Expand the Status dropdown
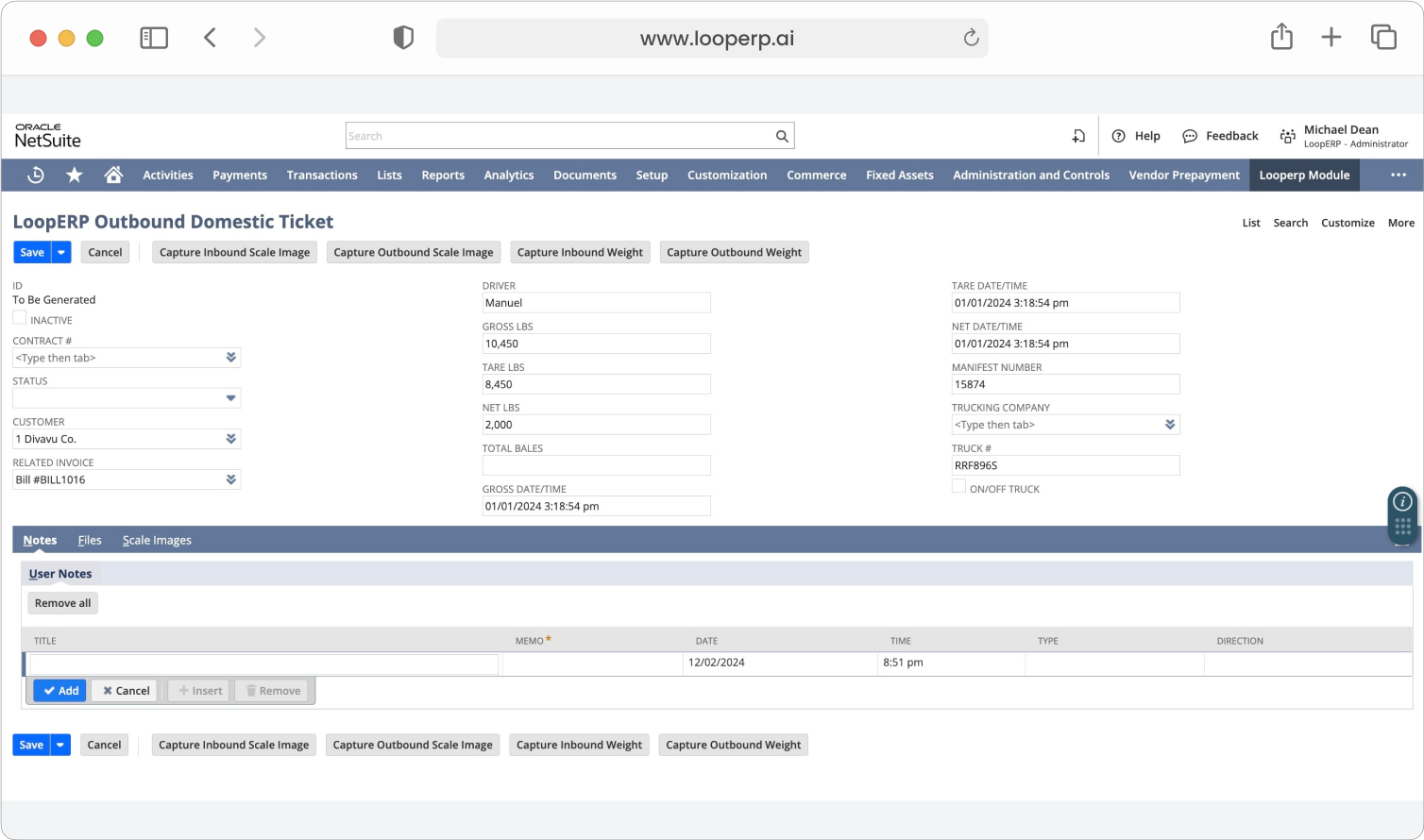1424x840 pixels. pyautogui.click(x=230, y=398)
